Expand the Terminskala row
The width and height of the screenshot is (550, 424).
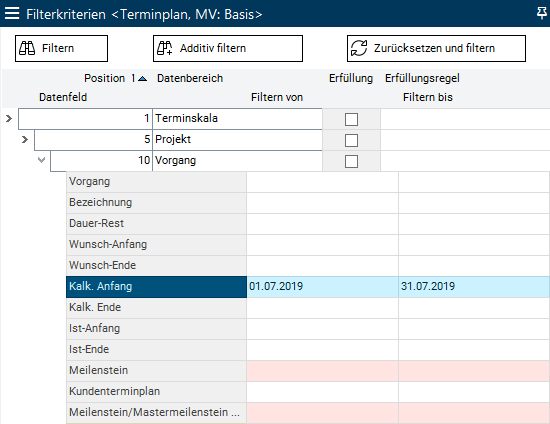pos(9,119)
